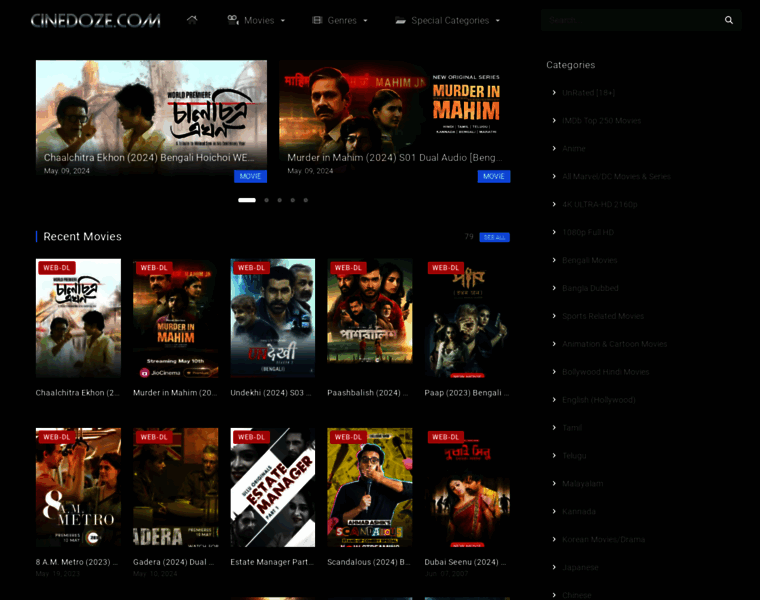Open the Korean Movies/Drama category
The height and width of the screenshot is (600, 760).
point(603,539)
